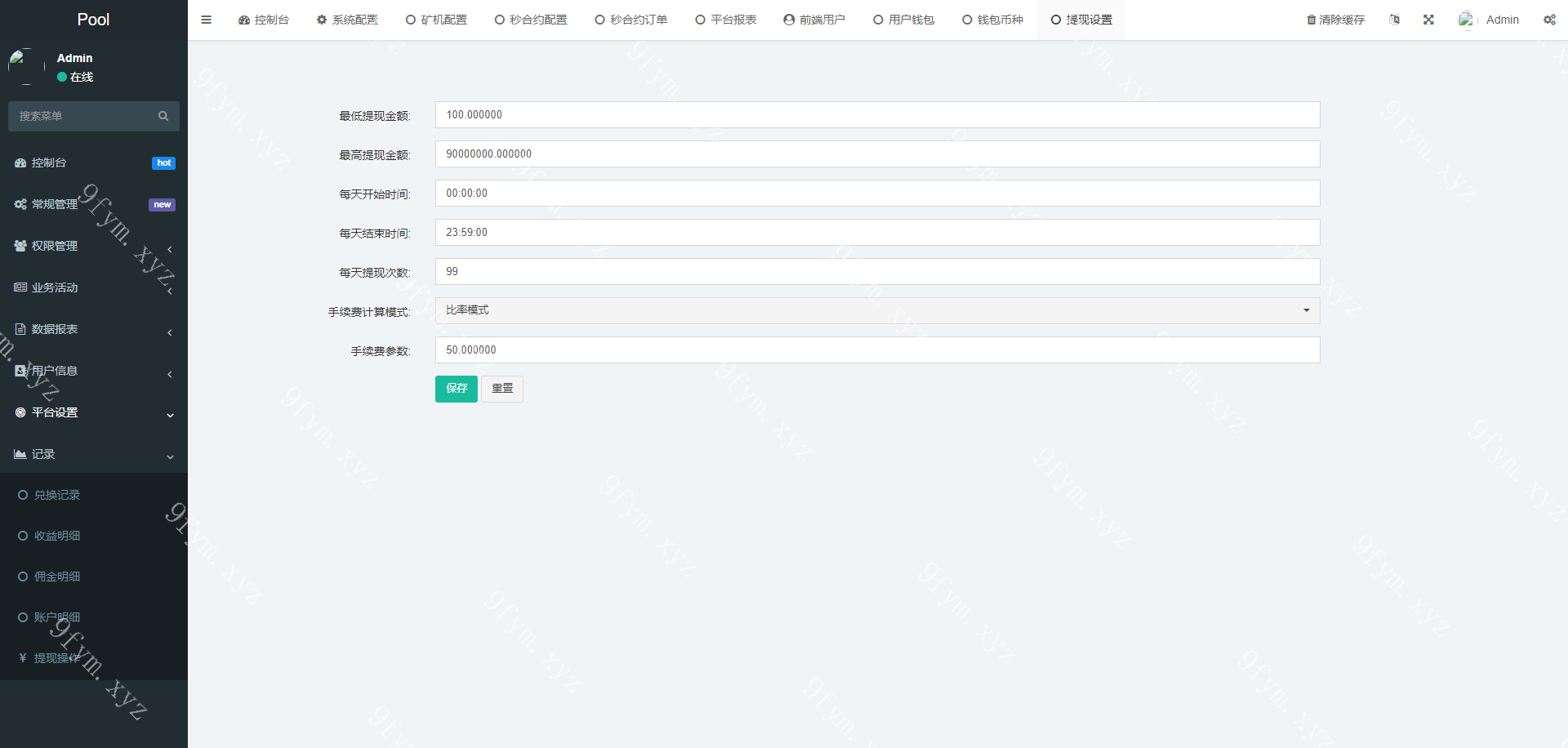Click the hot badge next to 控制台

point(163,163)
